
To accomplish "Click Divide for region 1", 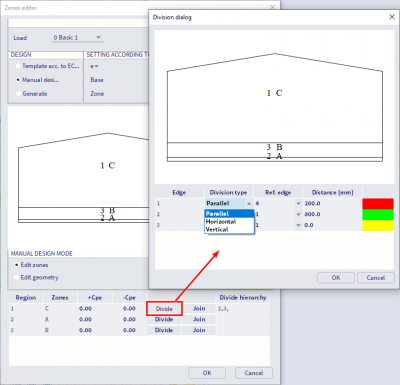I will click(164, 309).
